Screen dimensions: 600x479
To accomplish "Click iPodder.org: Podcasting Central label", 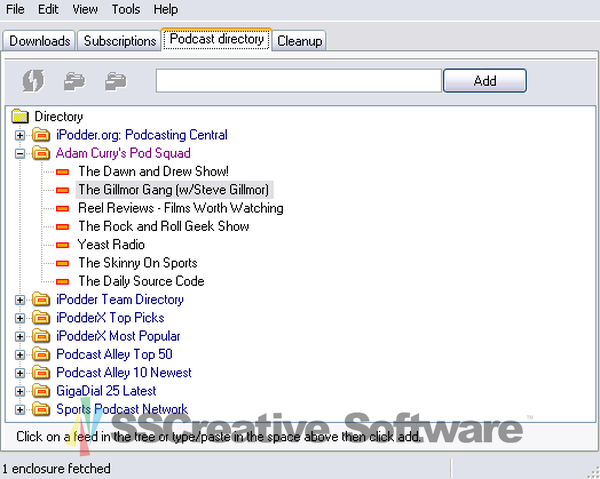I will [142, 135].
